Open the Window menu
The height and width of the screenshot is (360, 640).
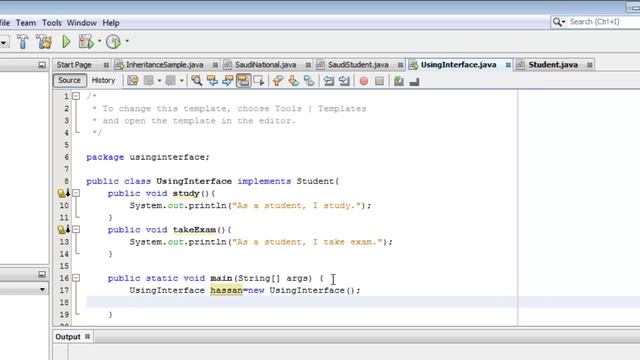pos(82,23)
